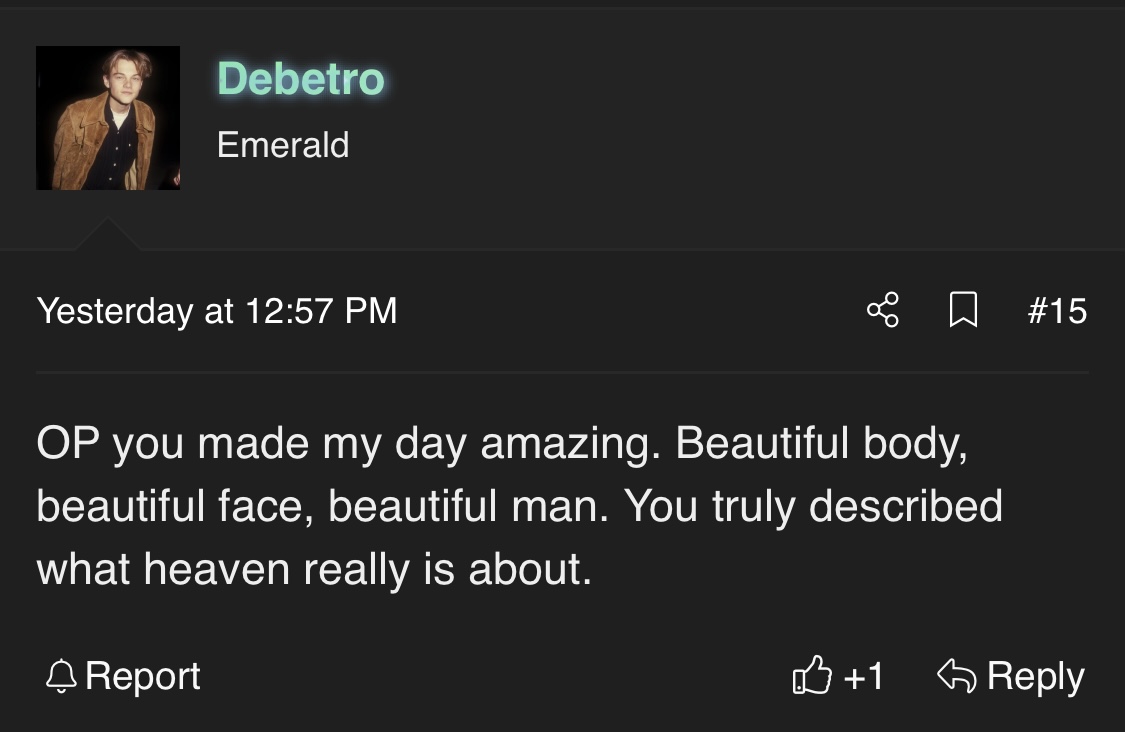Report this post using the Report text
1125x732 pixels.
point(142,677)
